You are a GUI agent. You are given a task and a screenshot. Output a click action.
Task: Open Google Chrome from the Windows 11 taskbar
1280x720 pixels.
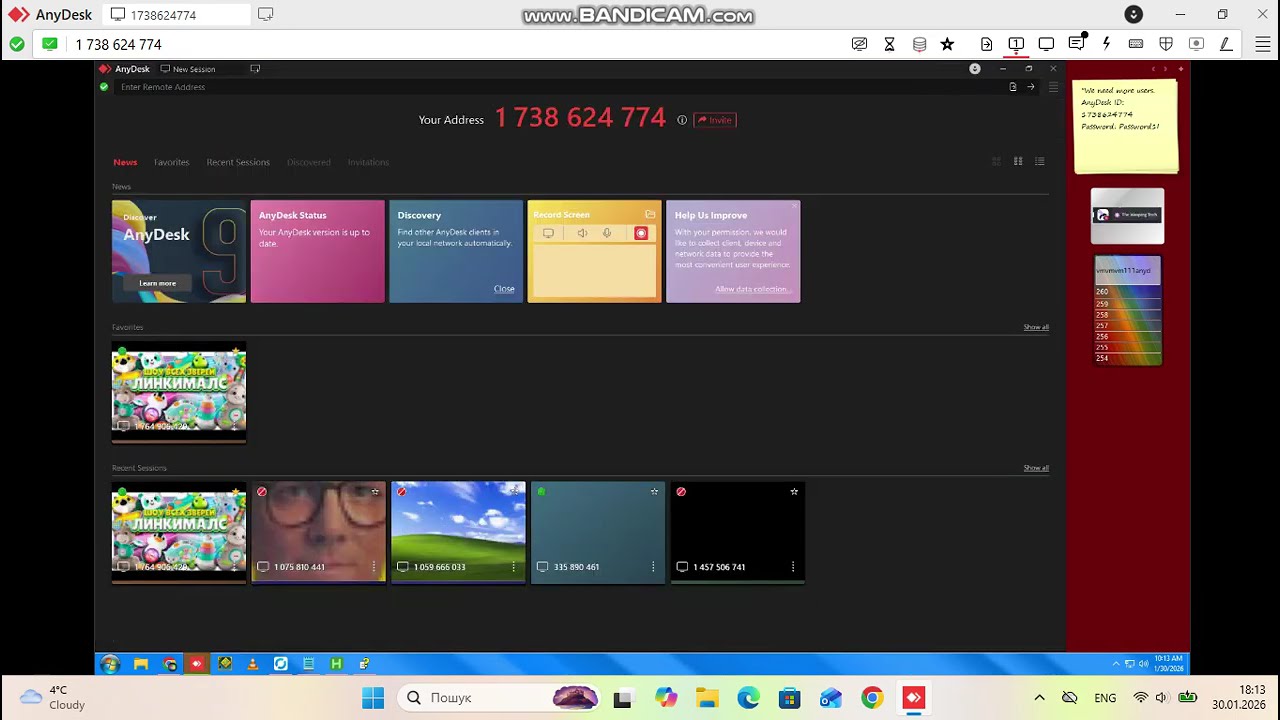872,698
